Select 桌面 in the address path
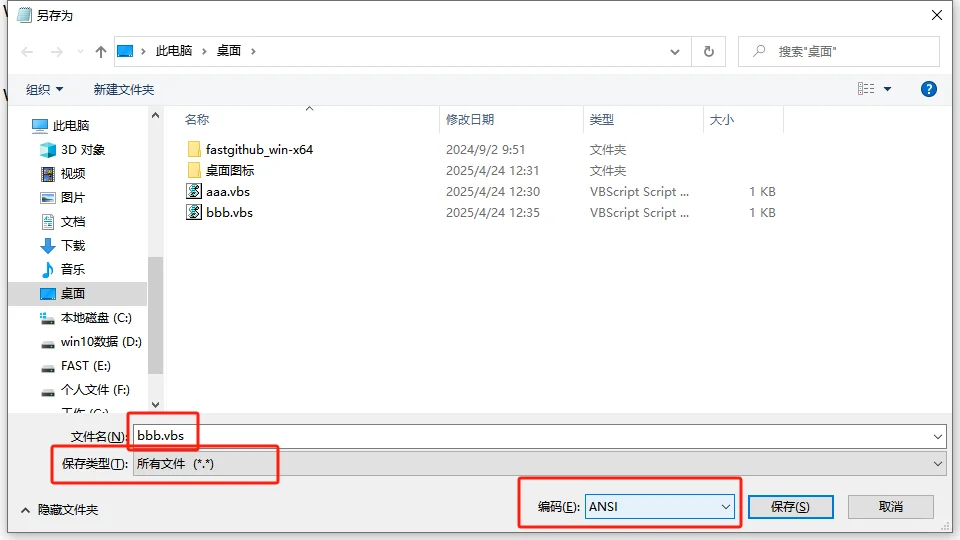960x540 pixels. 229,51
